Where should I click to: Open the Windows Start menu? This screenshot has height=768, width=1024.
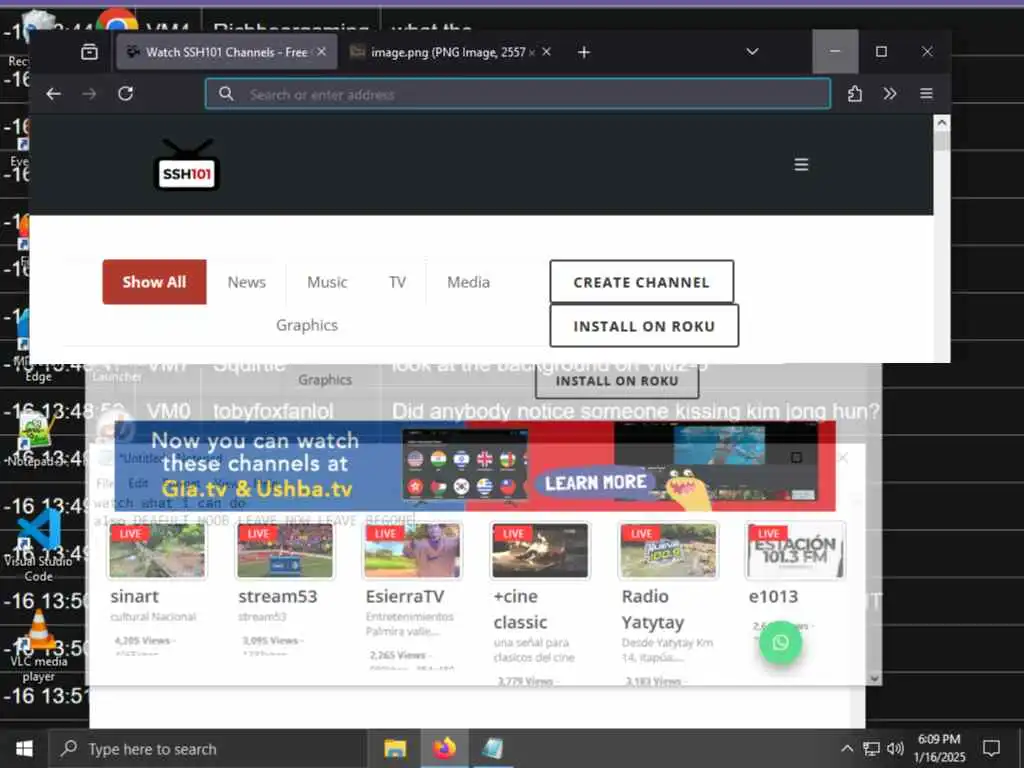pyautogui.click(x=24, y=748)
